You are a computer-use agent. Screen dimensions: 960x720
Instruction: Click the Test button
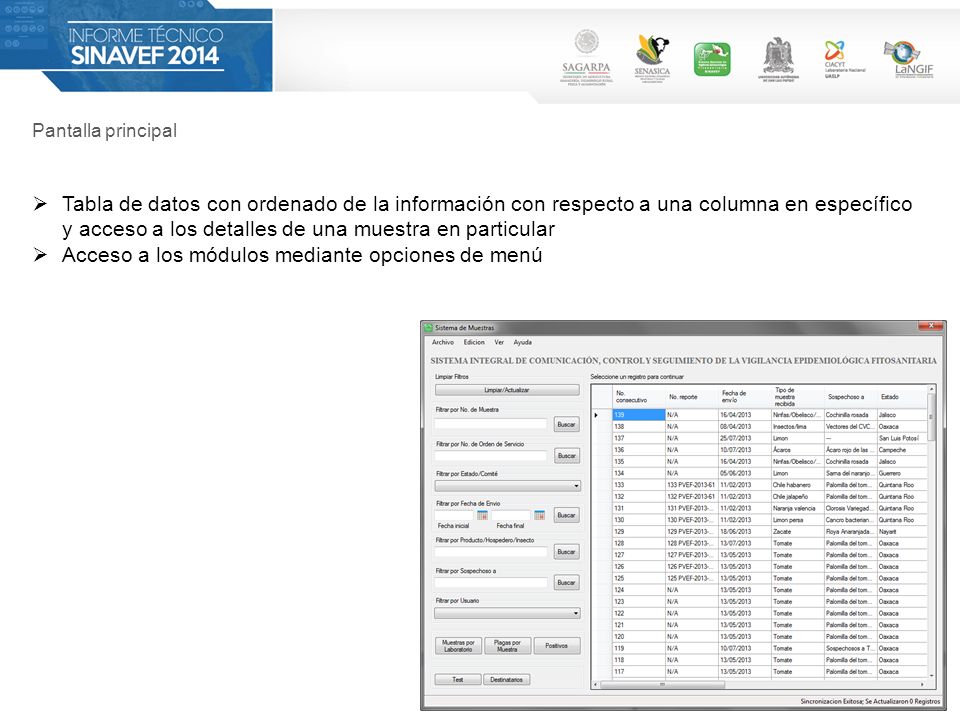(x=457, y=680)
